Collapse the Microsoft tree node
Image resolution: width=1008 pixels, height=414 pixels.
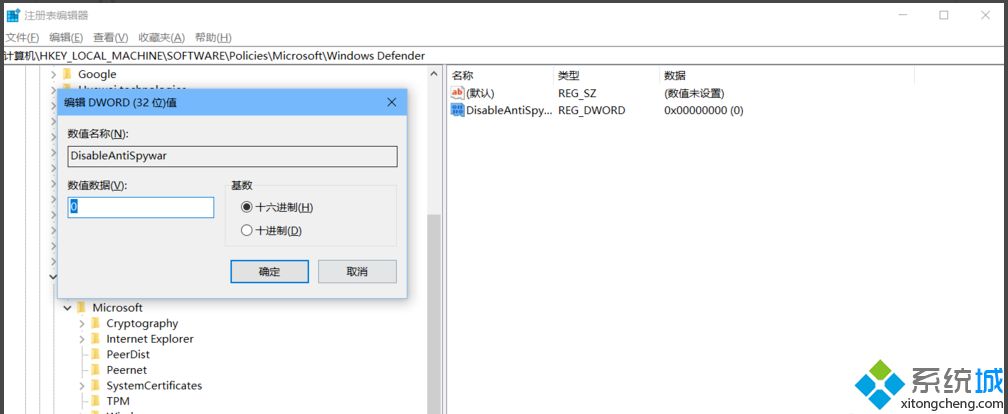68,308
